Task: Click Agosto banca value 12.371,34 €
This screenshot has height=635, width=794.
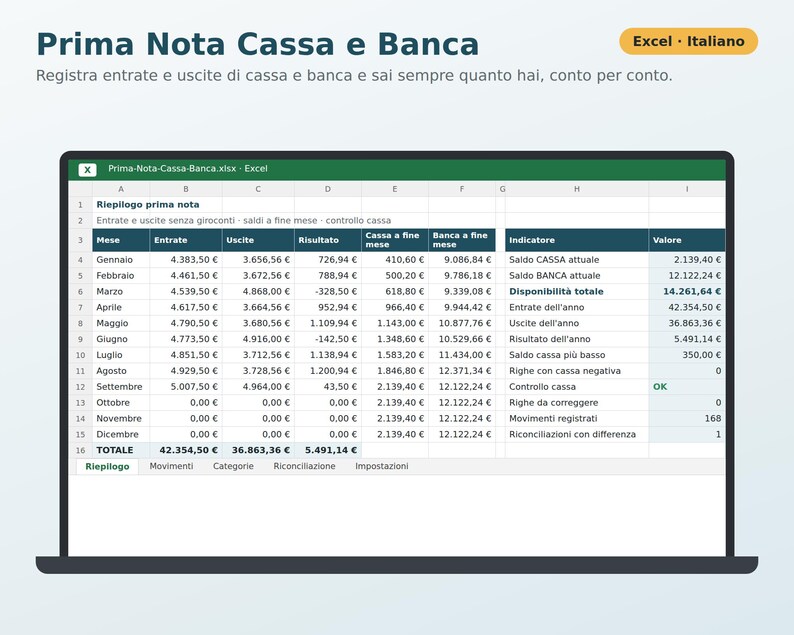Action: 462,371
